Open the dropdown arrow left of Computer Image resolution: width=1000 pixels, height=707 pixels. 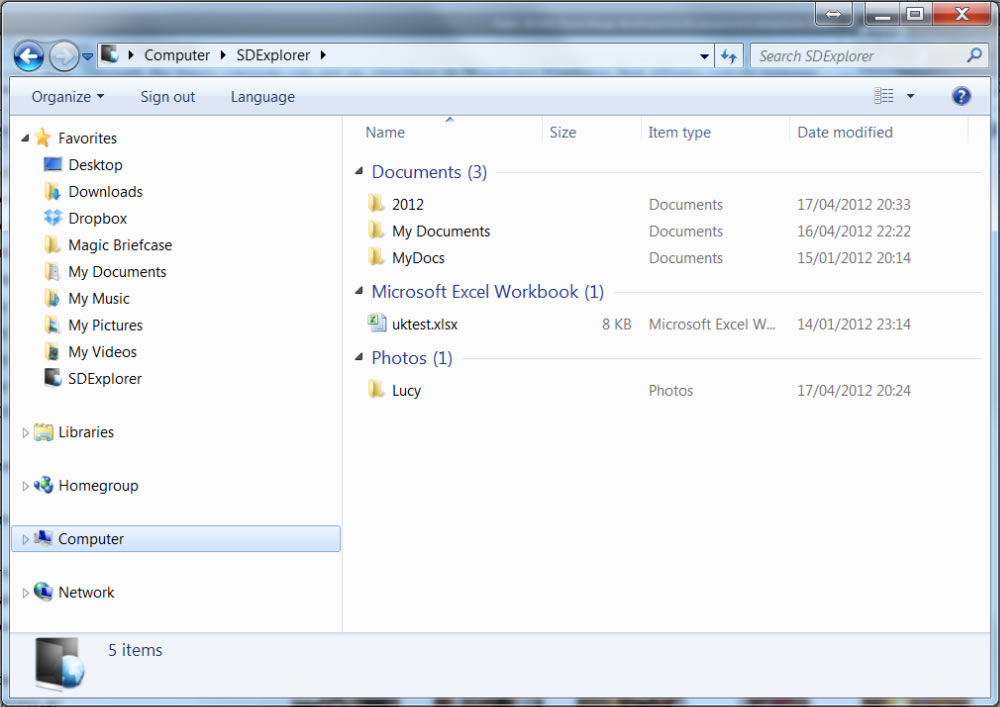coord(131,55)
